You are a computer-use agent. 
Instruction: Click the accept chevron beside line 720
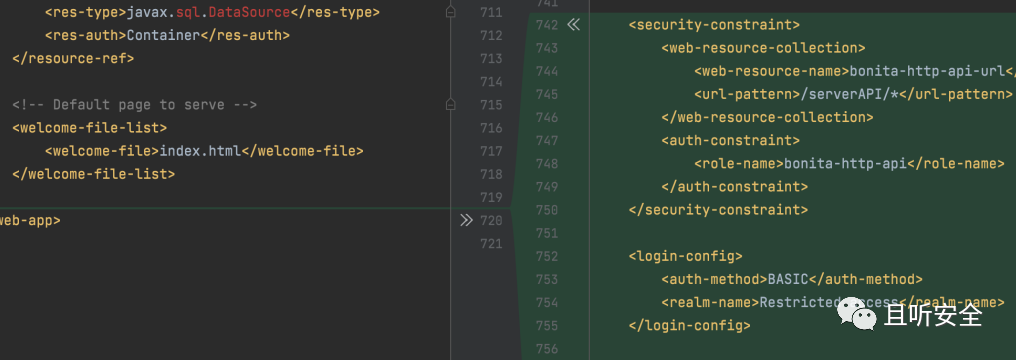(x=466, y=220)
